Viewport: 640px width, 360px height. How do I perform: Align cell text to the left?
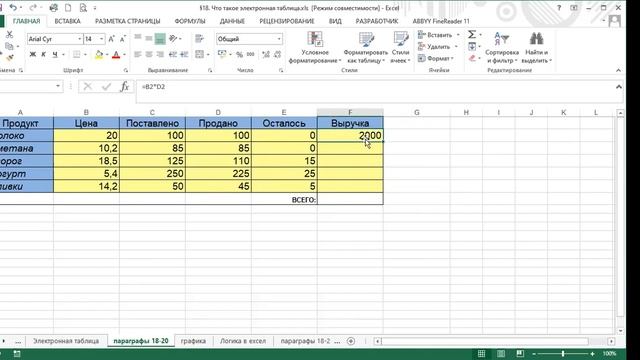pyautogui.click(x=138, y=54)
